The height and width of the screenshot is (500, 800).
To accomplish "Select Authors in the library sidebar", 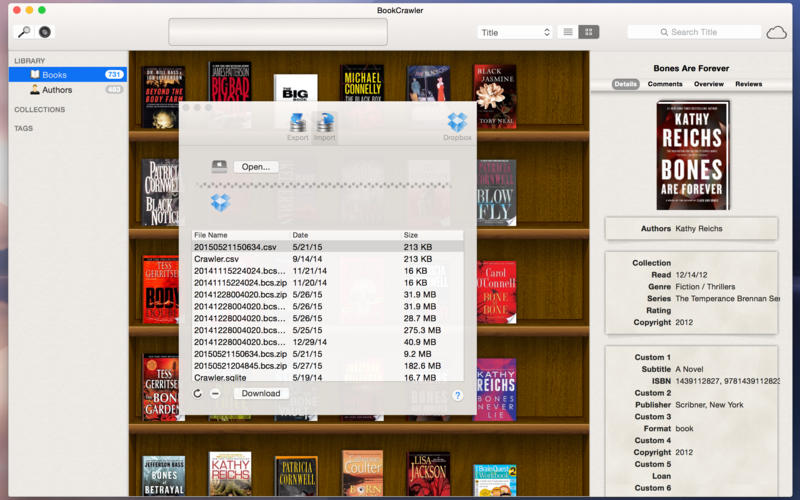I will click(68, 90).
